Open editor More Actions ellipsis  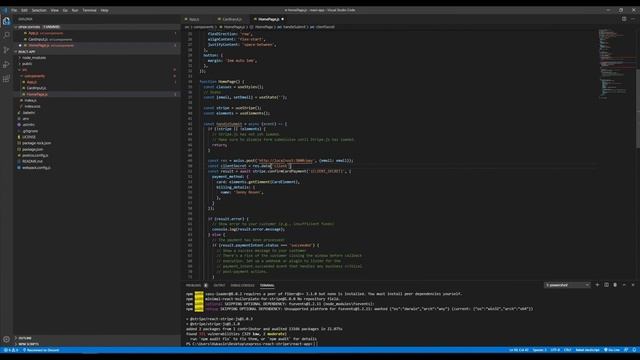[633, 19]
